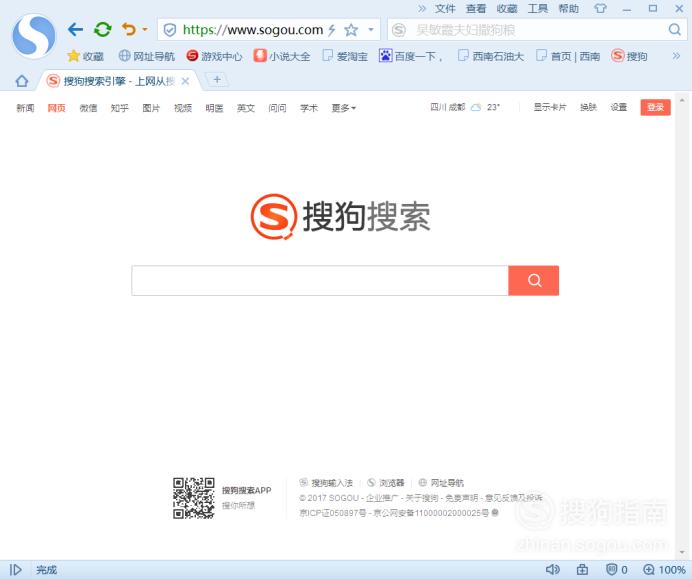Open the 百度一下 bookmark
This screenshot has height=579, width=692.
[x=410, y=56]
